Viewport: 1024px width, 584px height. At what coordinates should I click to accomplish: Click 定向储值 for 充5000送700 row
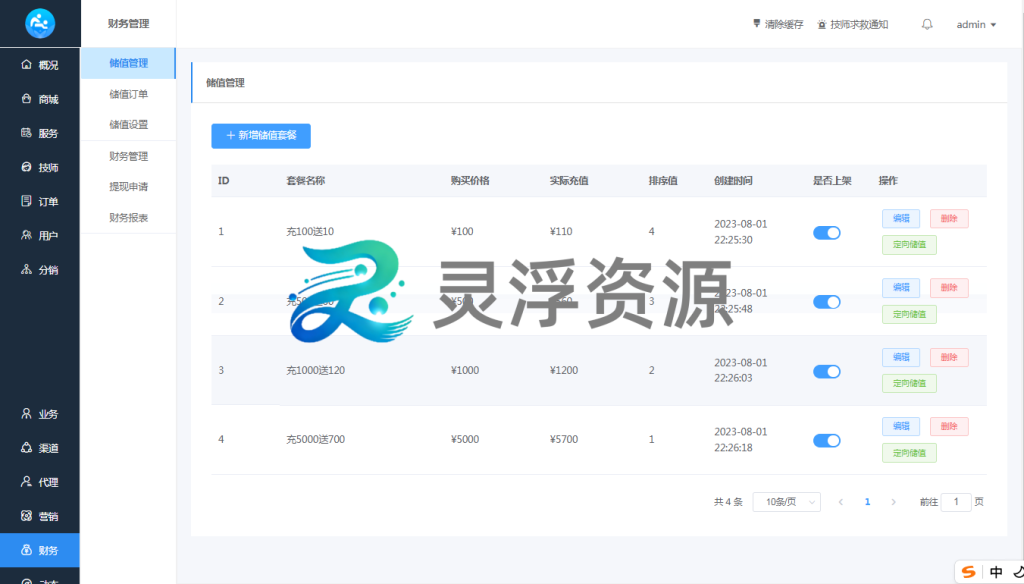click(909, 453)
